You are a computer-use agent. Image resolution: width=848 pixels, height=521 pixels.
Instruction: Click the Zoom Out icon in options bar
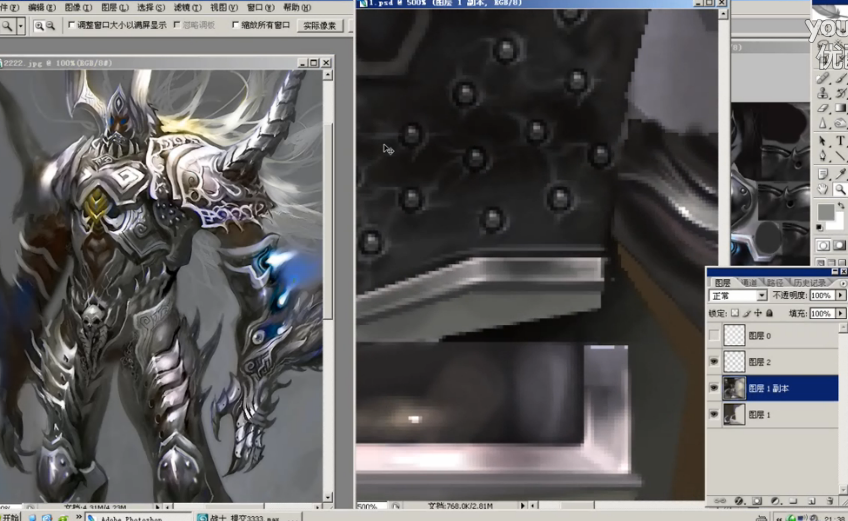50,25
